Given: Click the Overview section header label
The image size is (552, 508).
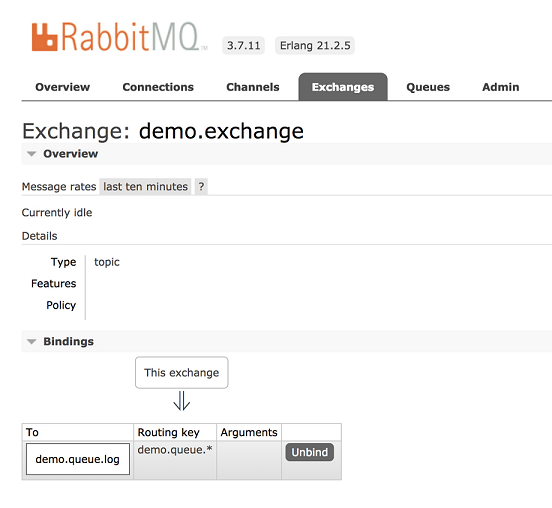Looking at the screenshot, I should point(70,154).
